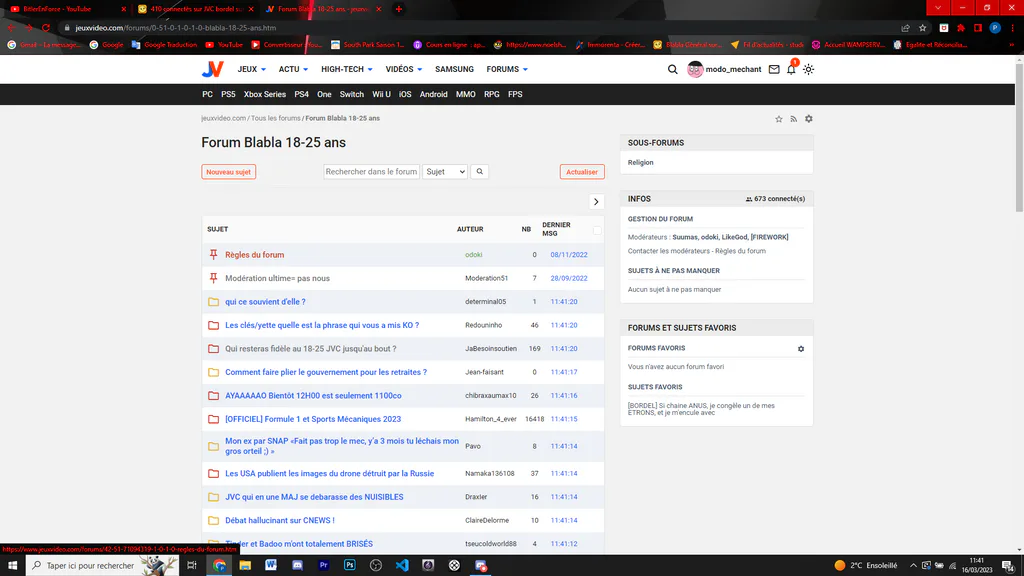Click the Rechercher dans le forum field
This screenshot has height=576, width=1024.
click(372, 172)
